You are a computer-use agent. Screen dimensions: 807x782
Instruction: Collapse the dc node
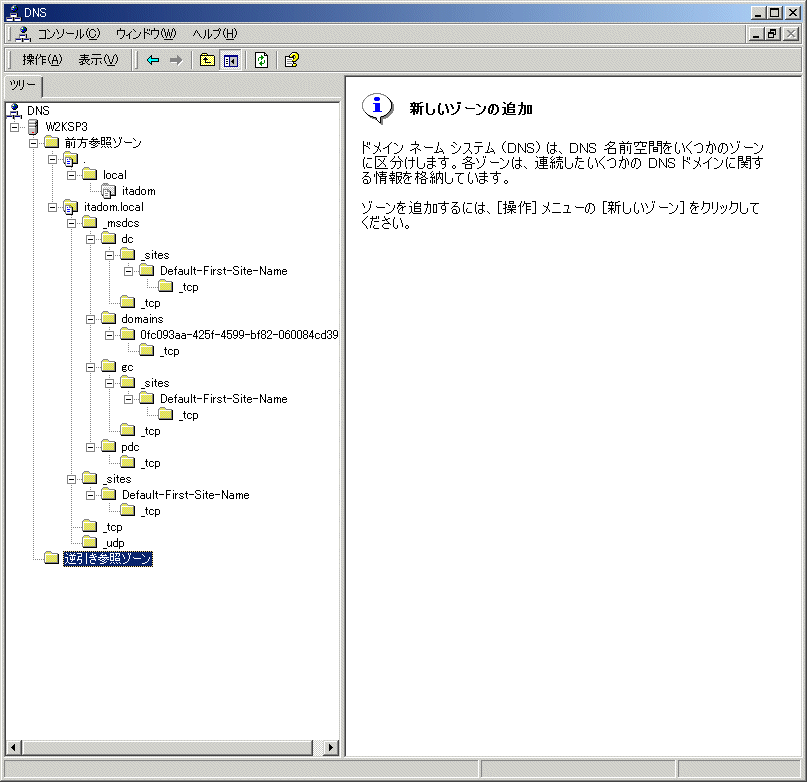click(91, 239)
